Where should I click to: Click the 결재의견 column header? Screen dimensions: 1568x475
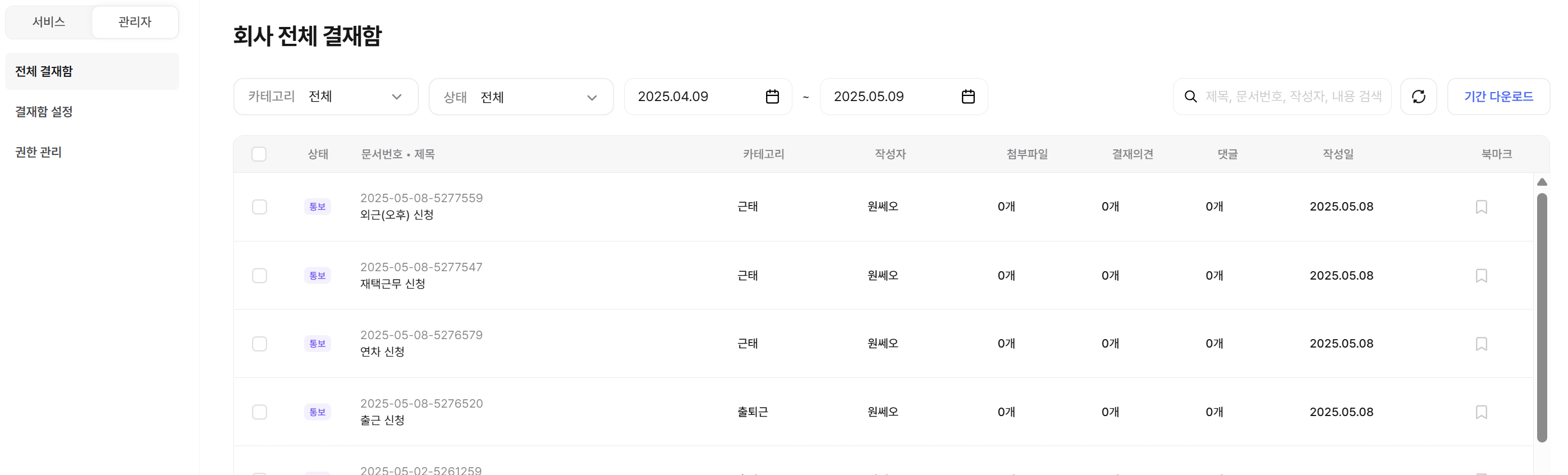coord(1132,154)
